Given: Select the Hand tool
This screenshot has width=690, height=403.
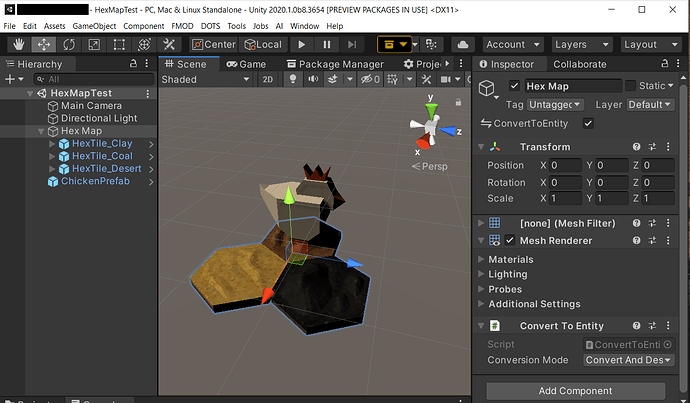Looking at the screenshot, I should (x=18, y=44).
